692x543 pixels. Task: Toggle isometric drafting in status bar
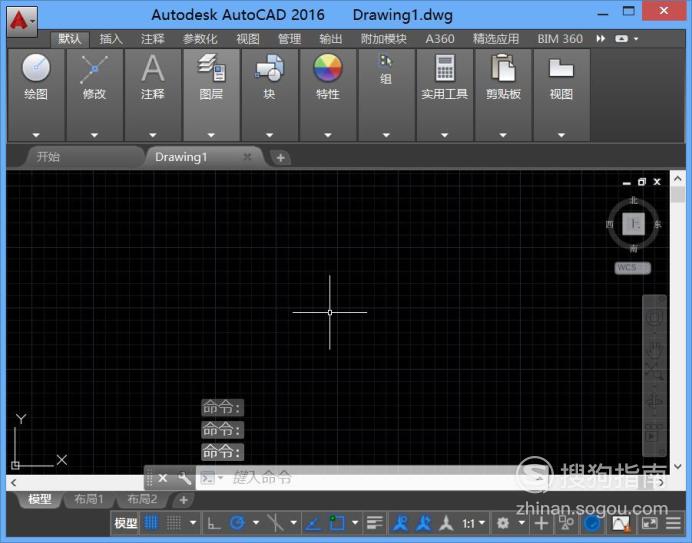275,524
